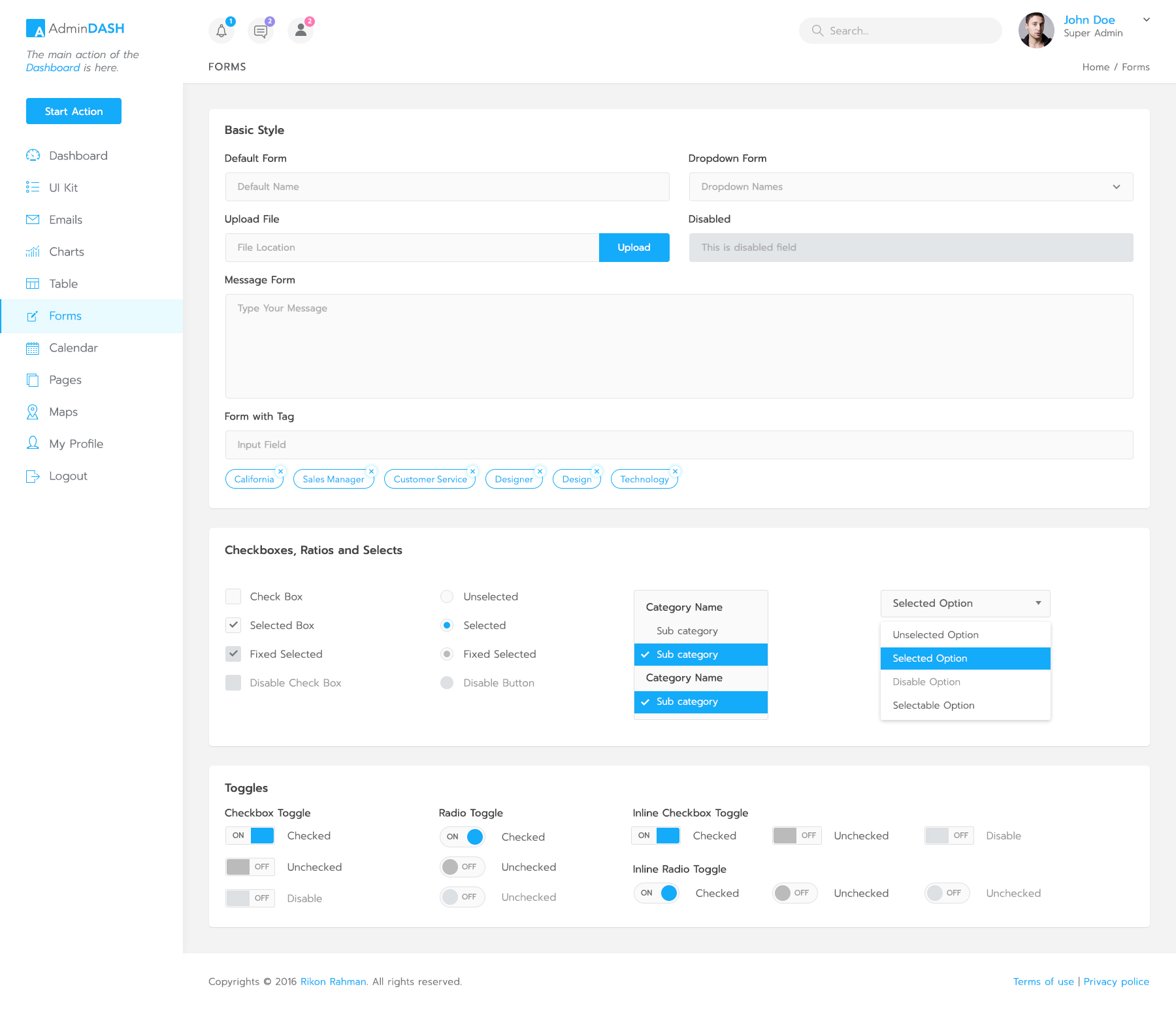The width and height of the screenshot is (1176, 1010).
Task: Expand the John Doe account menu chevron
Action: click(x=1147, y=20)
